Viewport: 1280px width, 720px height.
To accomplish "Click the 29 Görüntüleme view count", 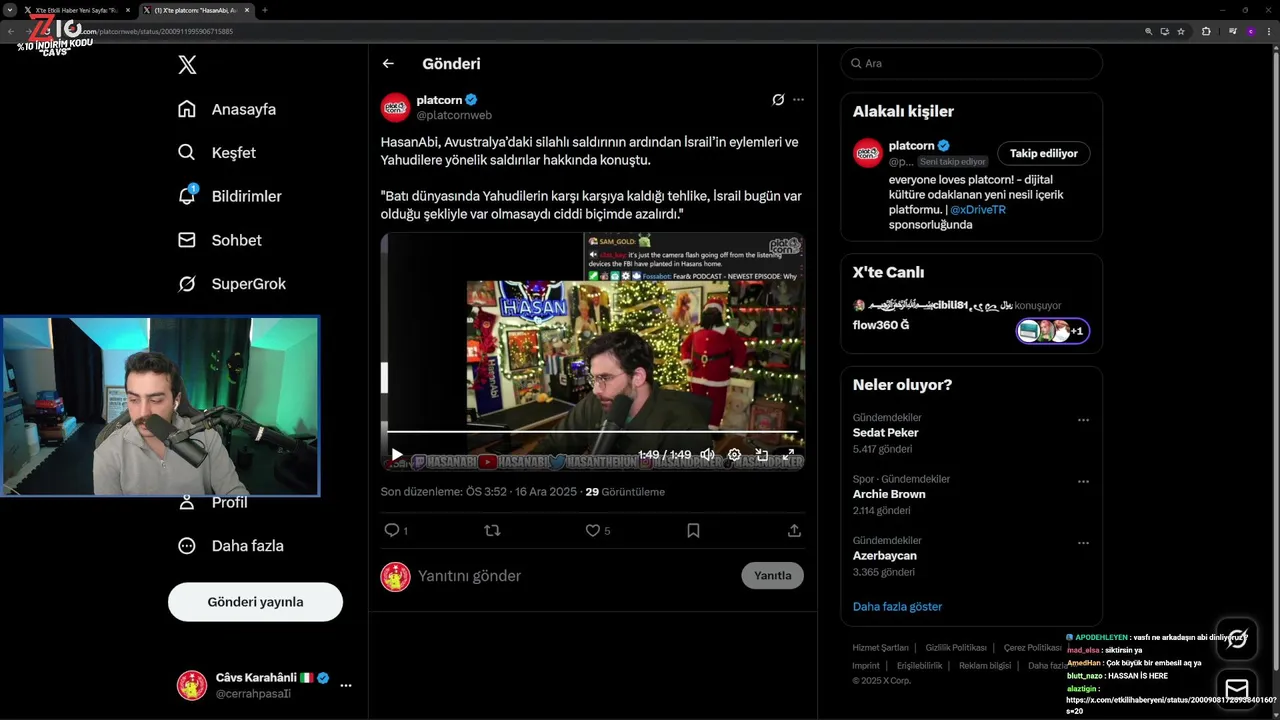I will pos(625,492).
